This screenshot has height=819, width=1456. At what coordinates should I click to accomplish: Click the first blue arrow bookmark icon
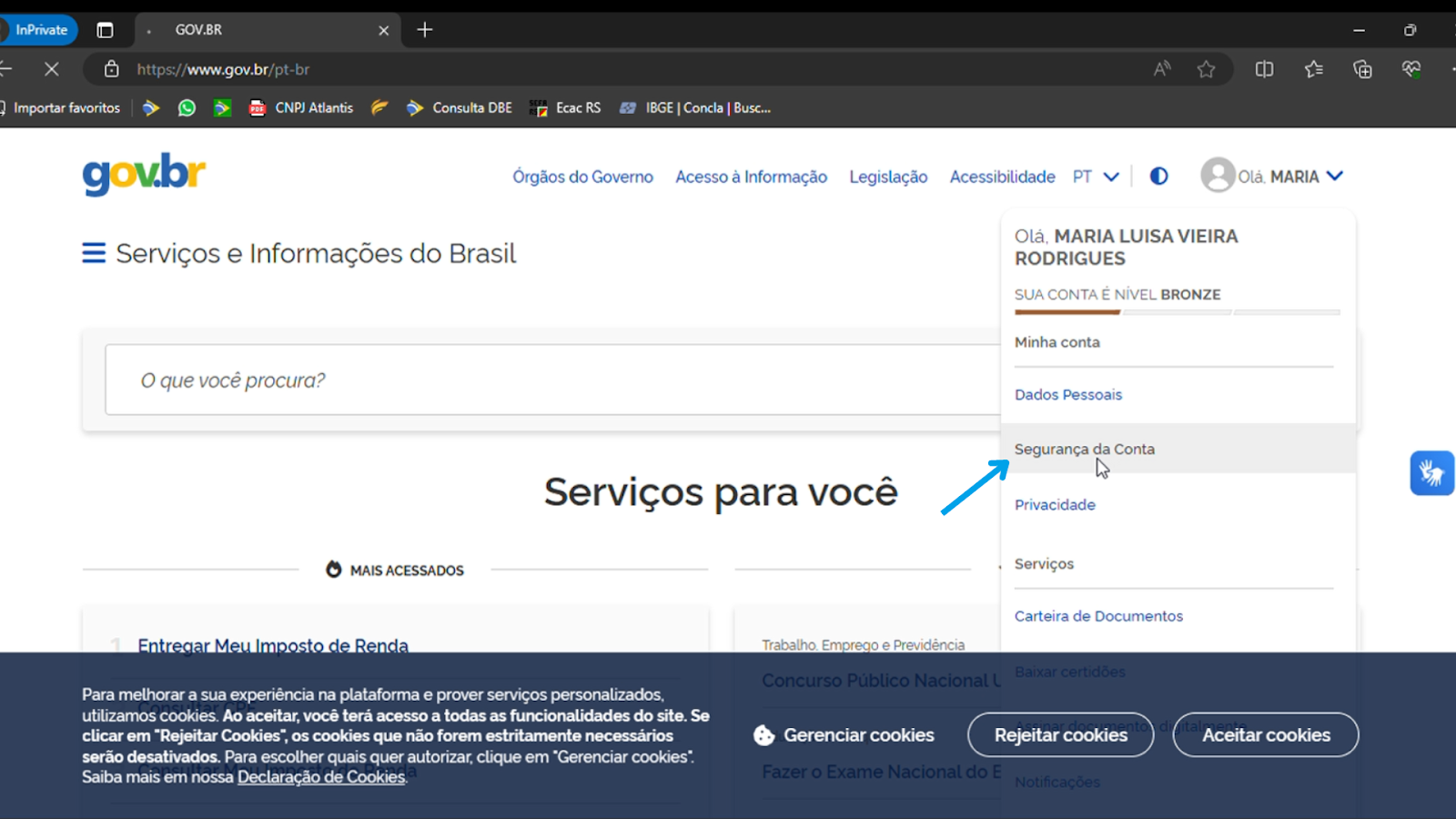151,107
